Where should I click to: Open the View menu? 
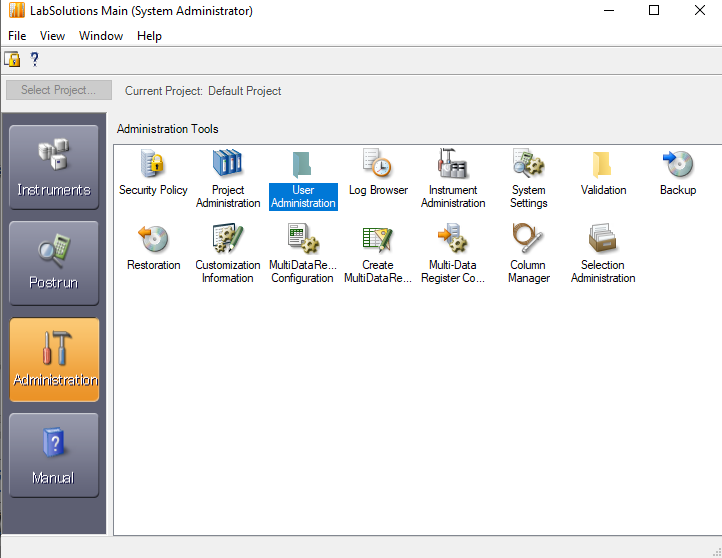point(52,36)
